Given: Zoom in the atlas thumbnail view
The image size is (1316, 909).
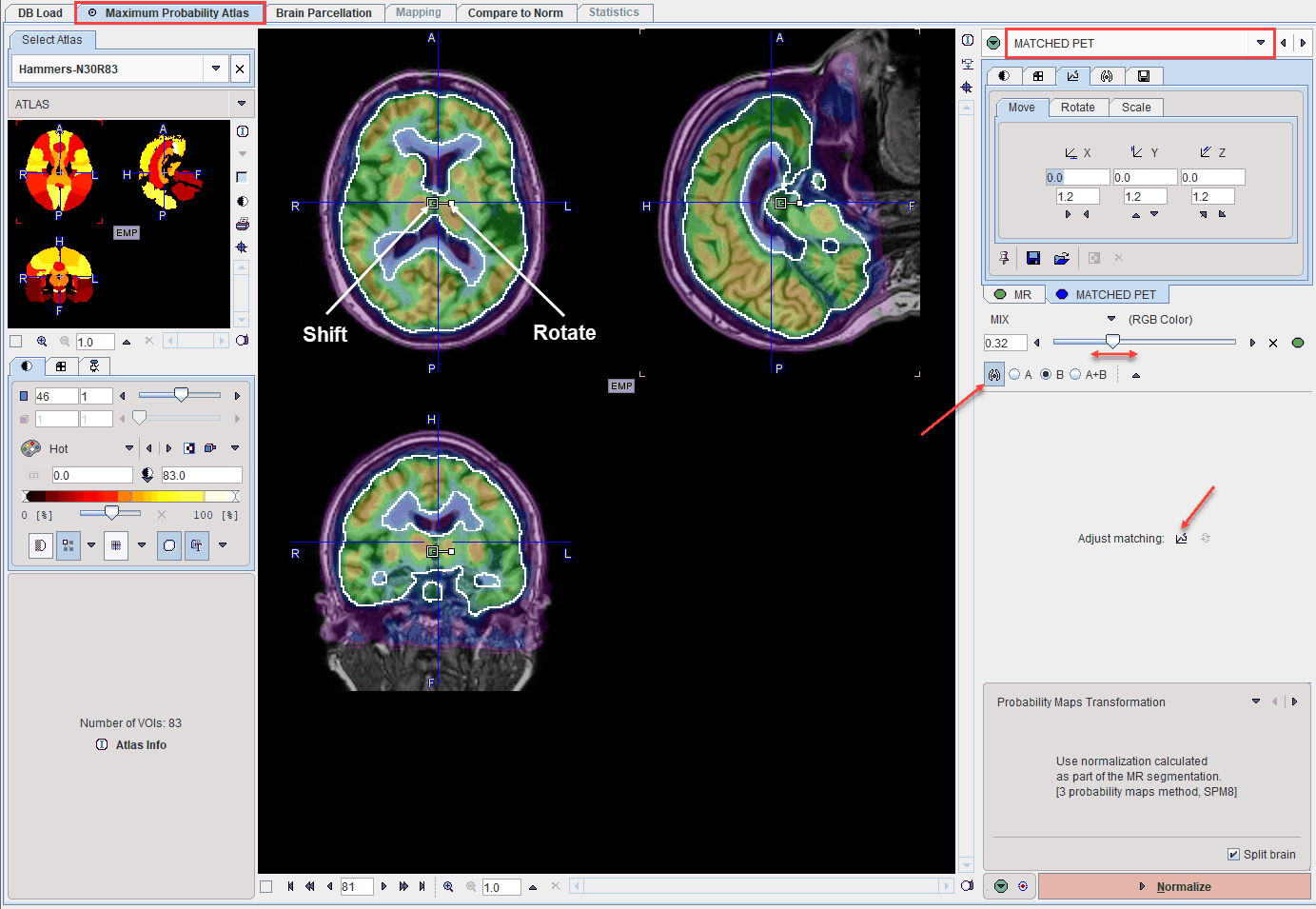Looking at the screenshot, I should [42, 341].
